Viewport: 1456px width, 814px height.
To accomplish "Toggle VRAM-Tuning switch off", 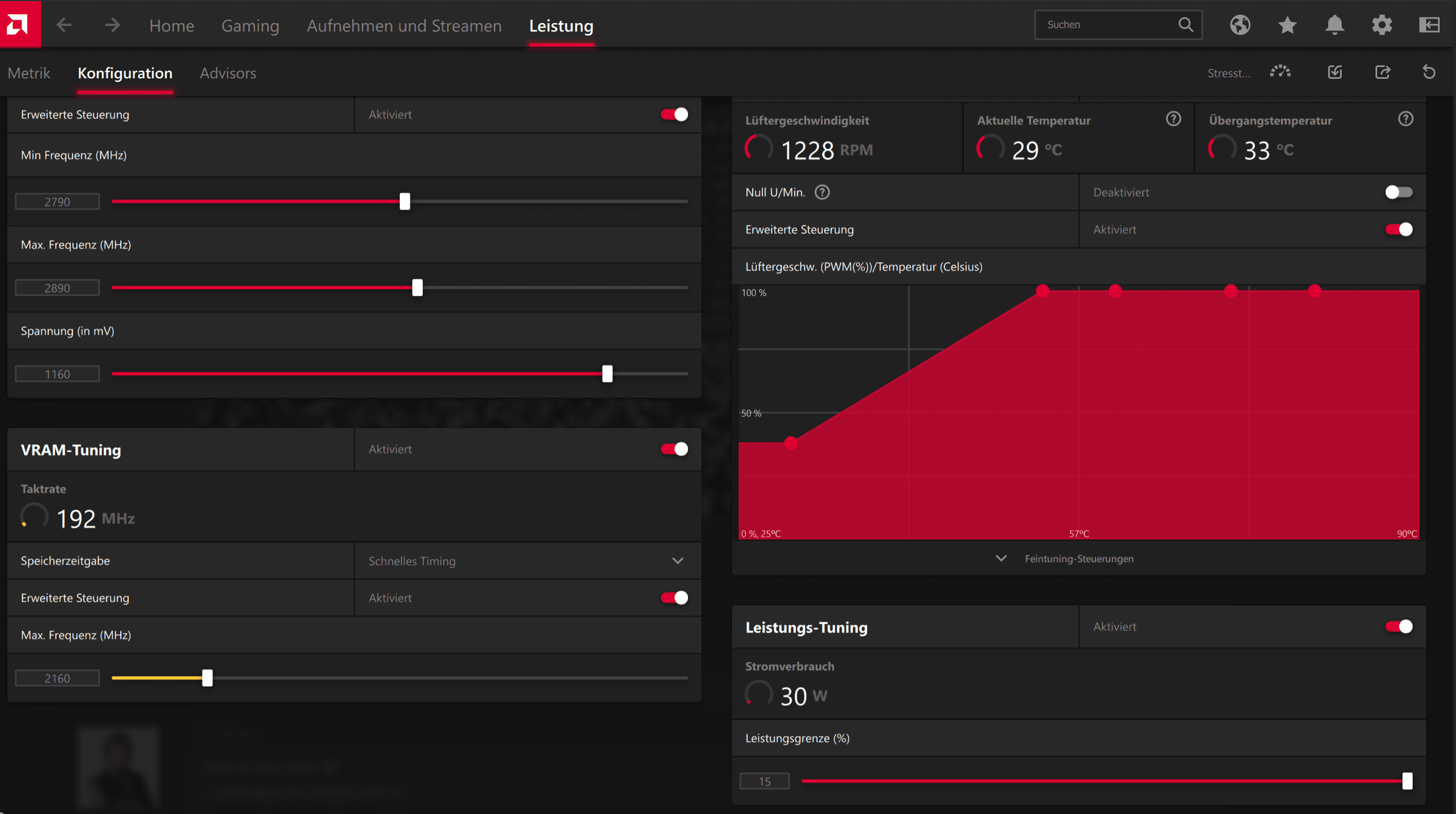I will pos(675,449).
